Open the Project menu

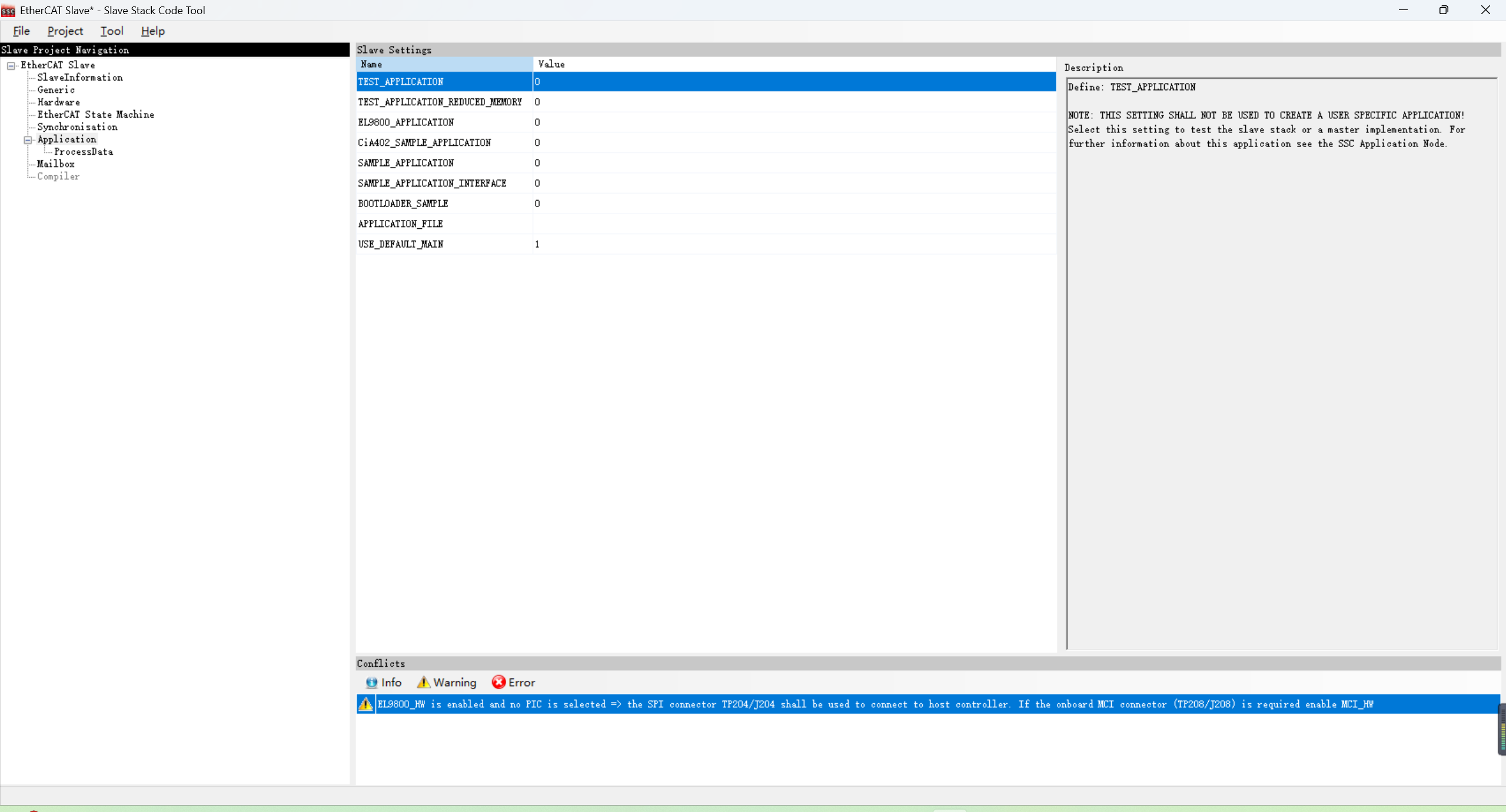coord(65,31)
